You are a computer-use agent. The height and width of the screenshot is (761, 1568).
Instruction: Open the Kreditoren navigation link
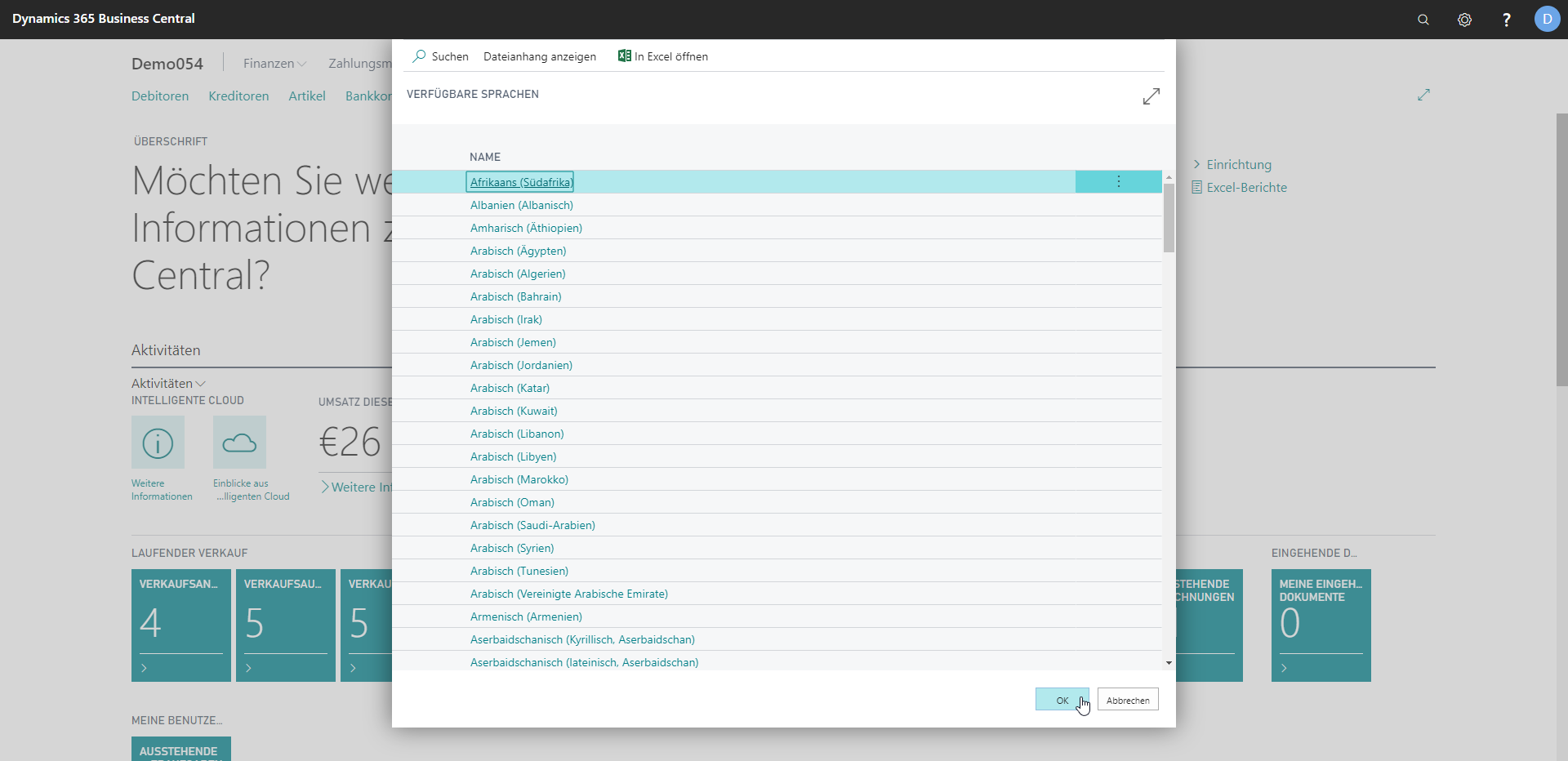tap(238, 96)
